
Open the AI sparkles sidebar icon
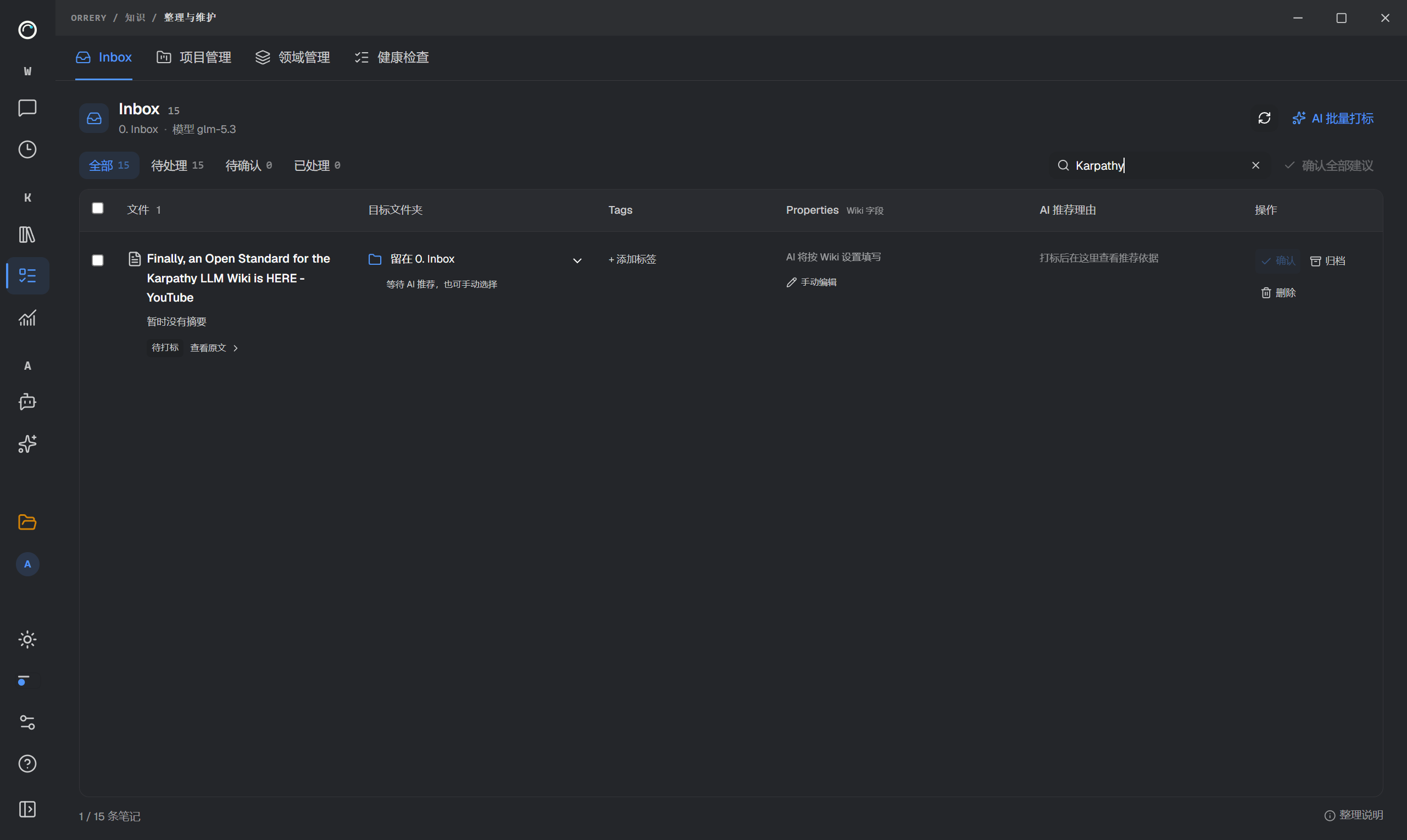(x=27, y=444)
